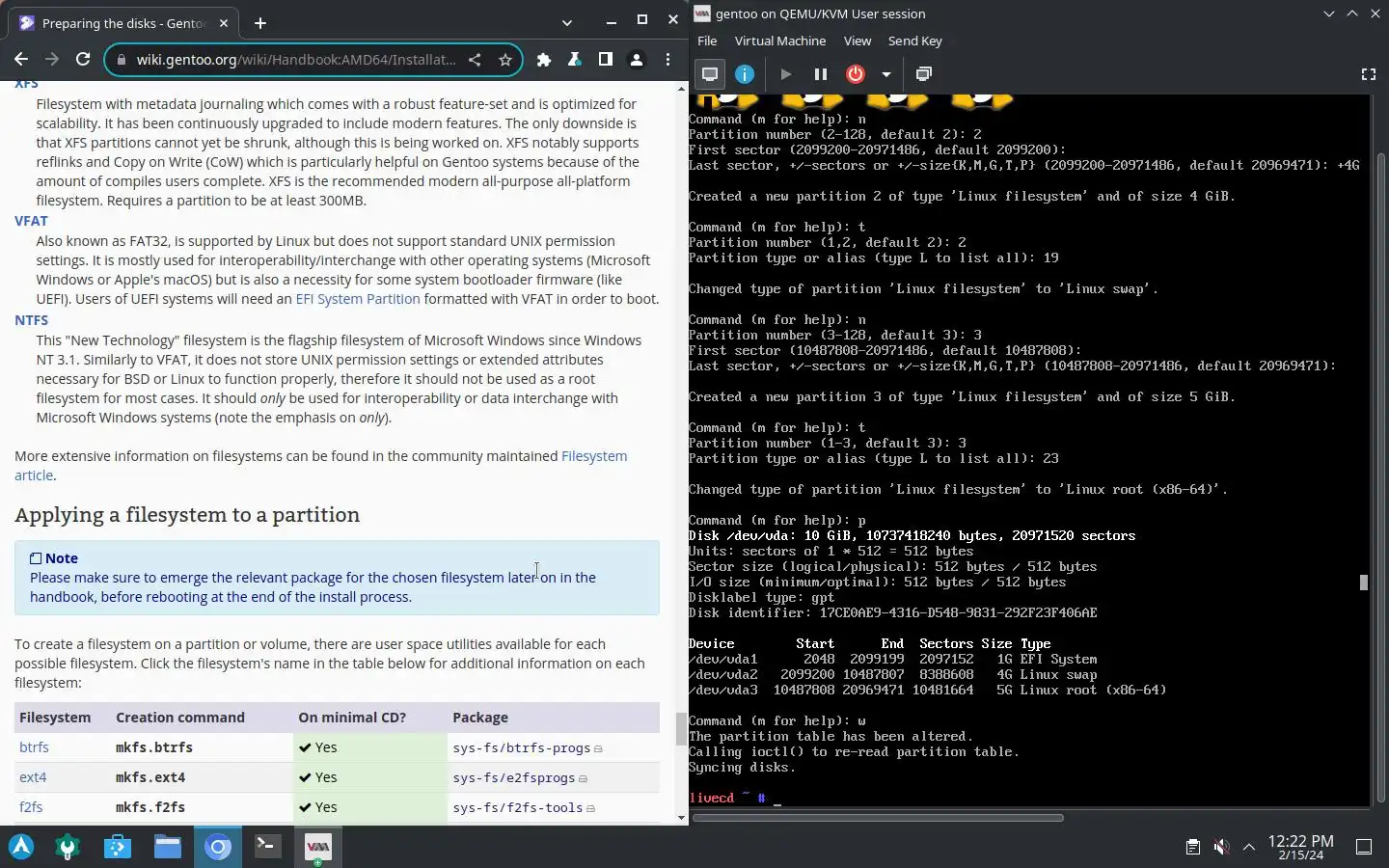The width and height of the screenshot is (1389, 868).
Task: Open the f2fs filesystem link
Action: point(31,807)
